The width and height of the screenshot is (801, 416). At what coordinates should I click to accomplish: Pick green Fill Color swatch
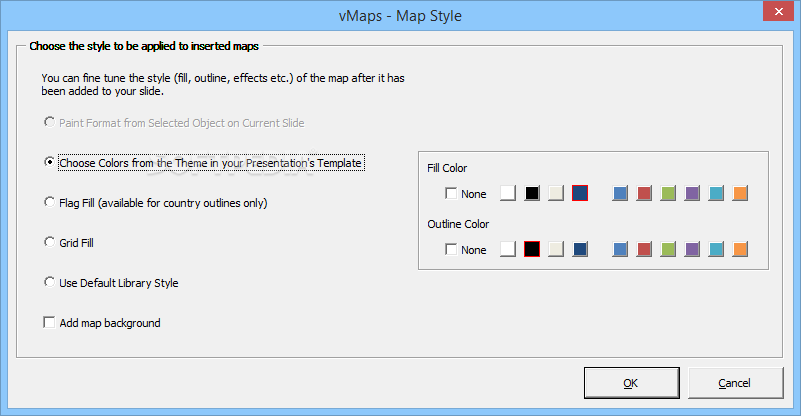point(668,193)
